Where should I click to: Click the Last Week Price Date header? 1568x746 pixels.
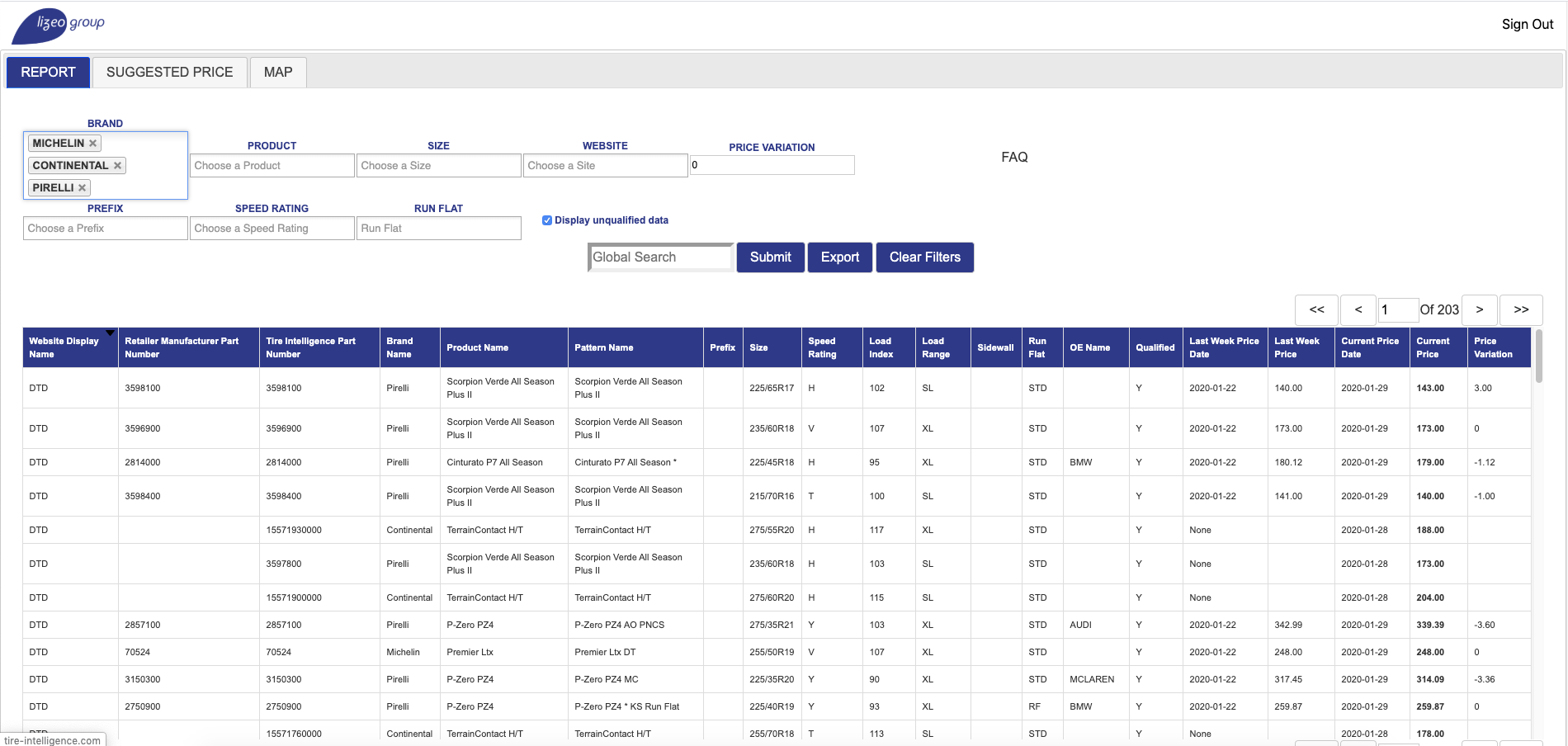[x=1226, y=348]
